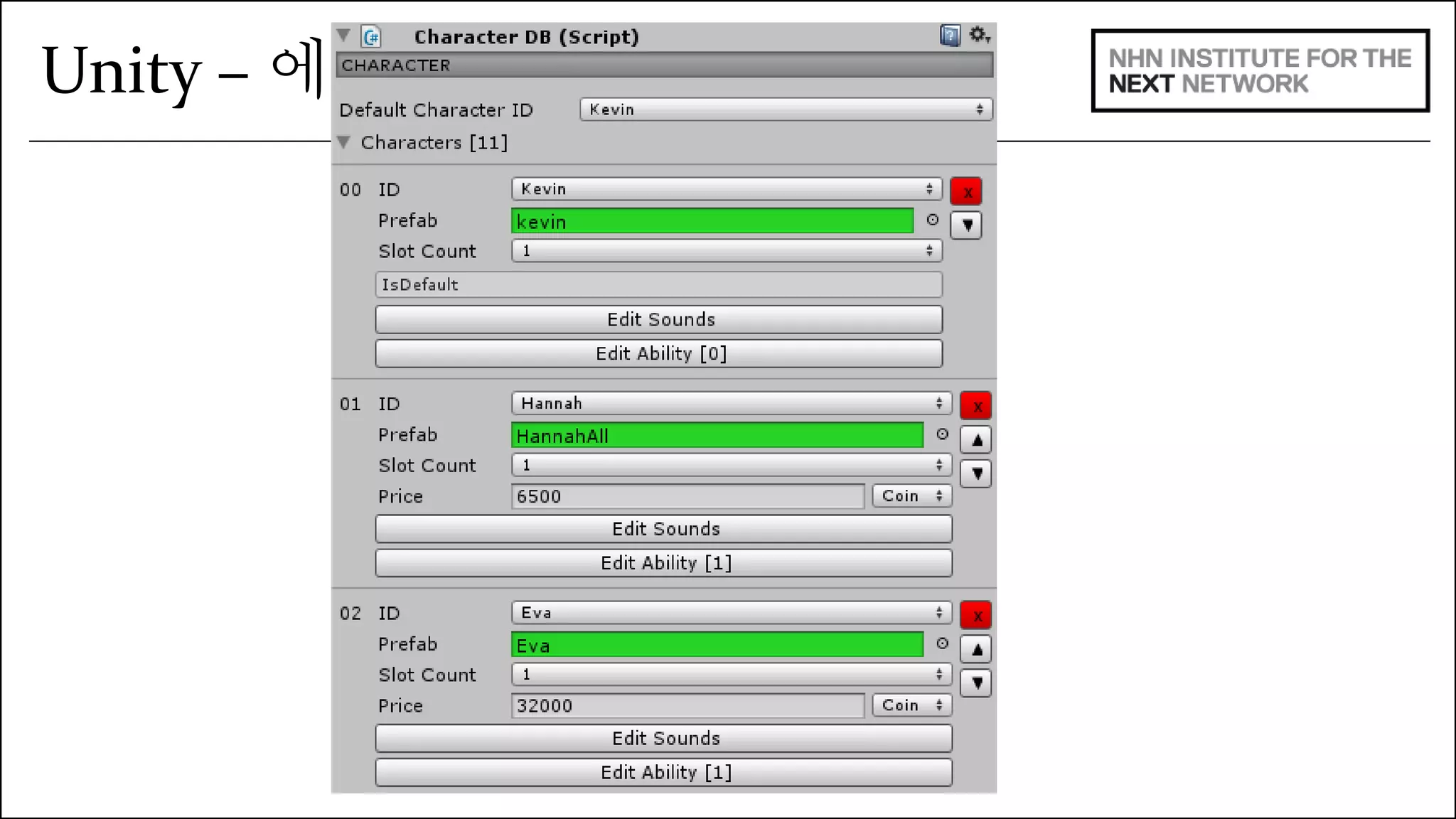Move Eva character down in list
The height and width of the screenshot is (819, 1456).
click(976, 683)
